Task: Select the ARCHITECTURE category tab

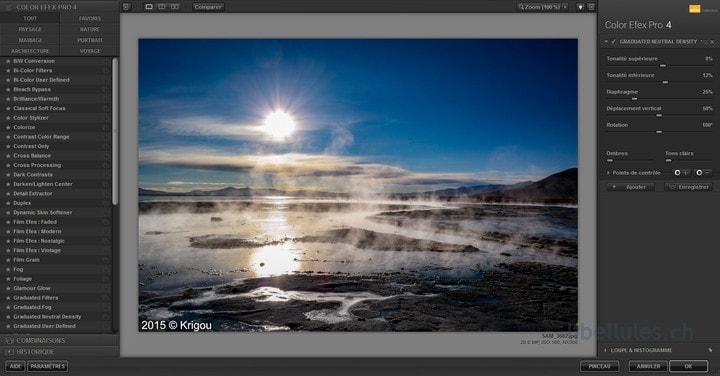Action: (30, 51)
